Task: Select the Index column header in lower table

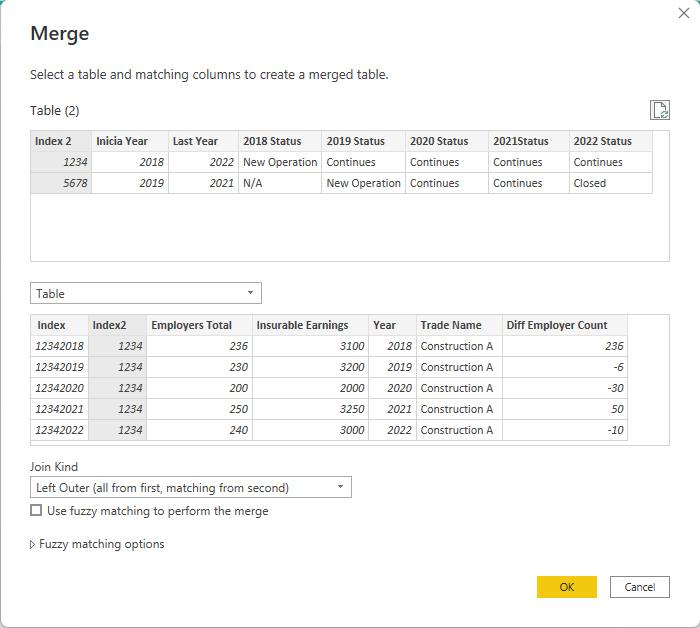Action: (59, 325)
